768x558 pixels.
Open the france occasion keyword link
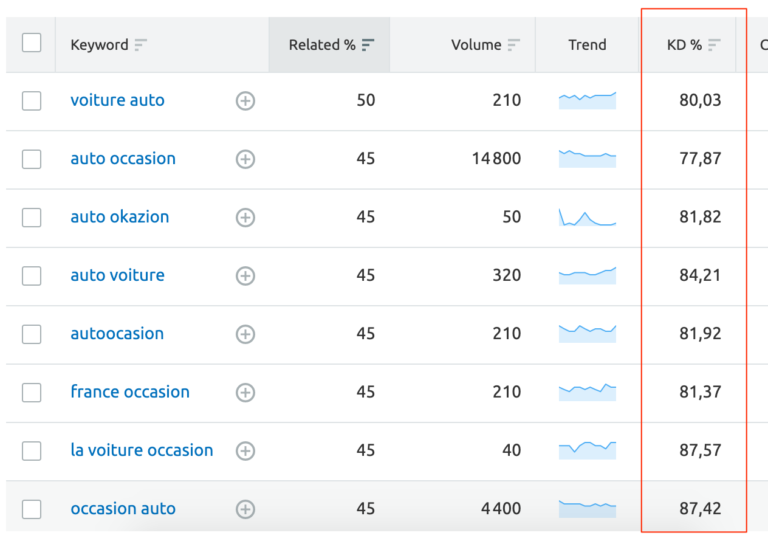(x=130, y=392)
